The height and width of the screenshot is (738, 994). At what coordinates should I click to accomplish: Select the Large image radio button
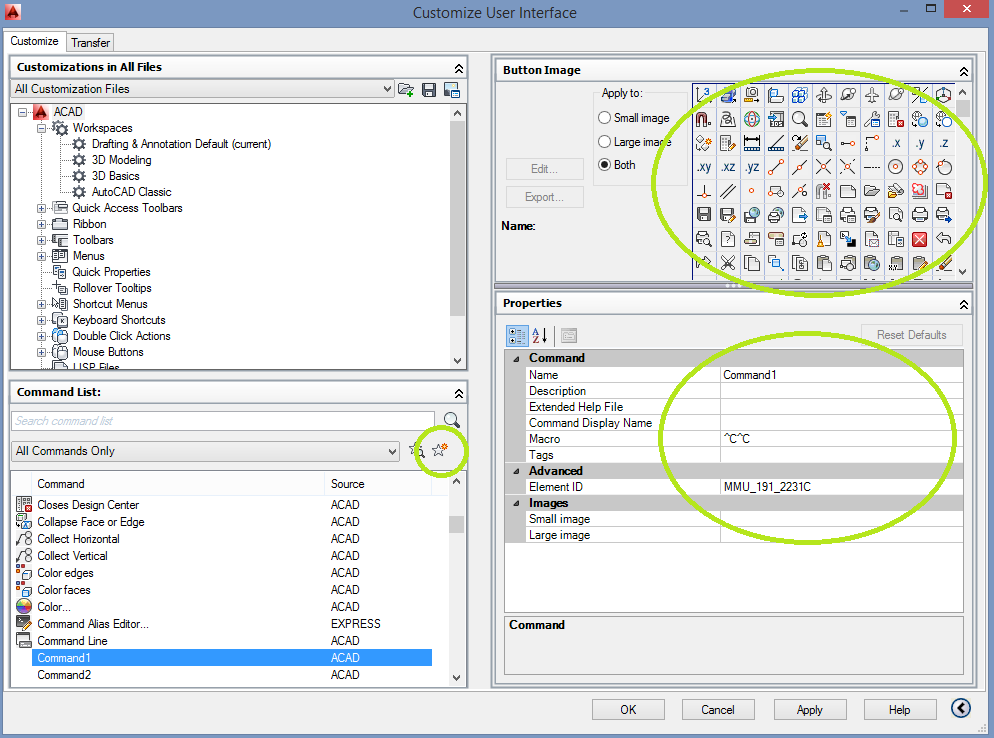coord(604,141)
